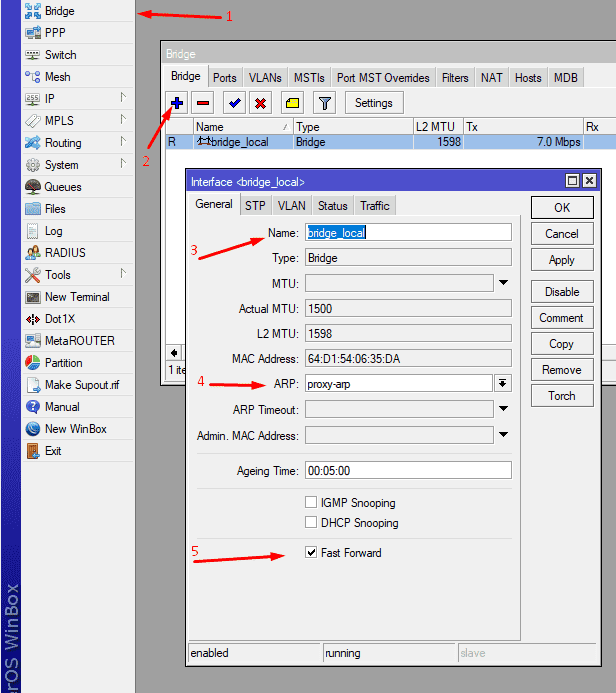
Task: Switch to the STP tab
Action: click(255, 205)
